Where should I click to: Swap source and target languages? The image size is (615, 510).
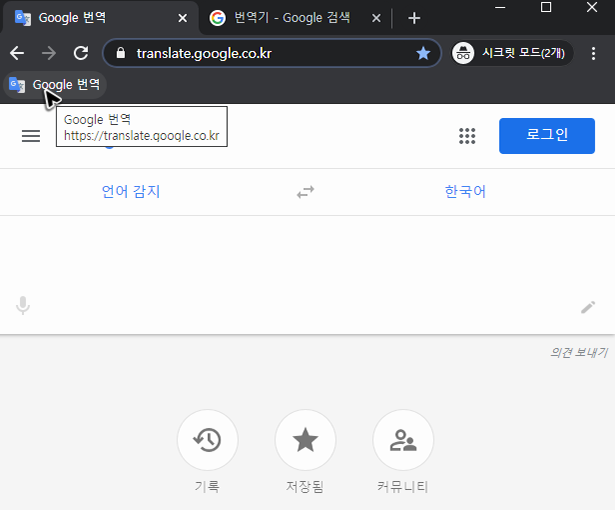pos(305,192)
